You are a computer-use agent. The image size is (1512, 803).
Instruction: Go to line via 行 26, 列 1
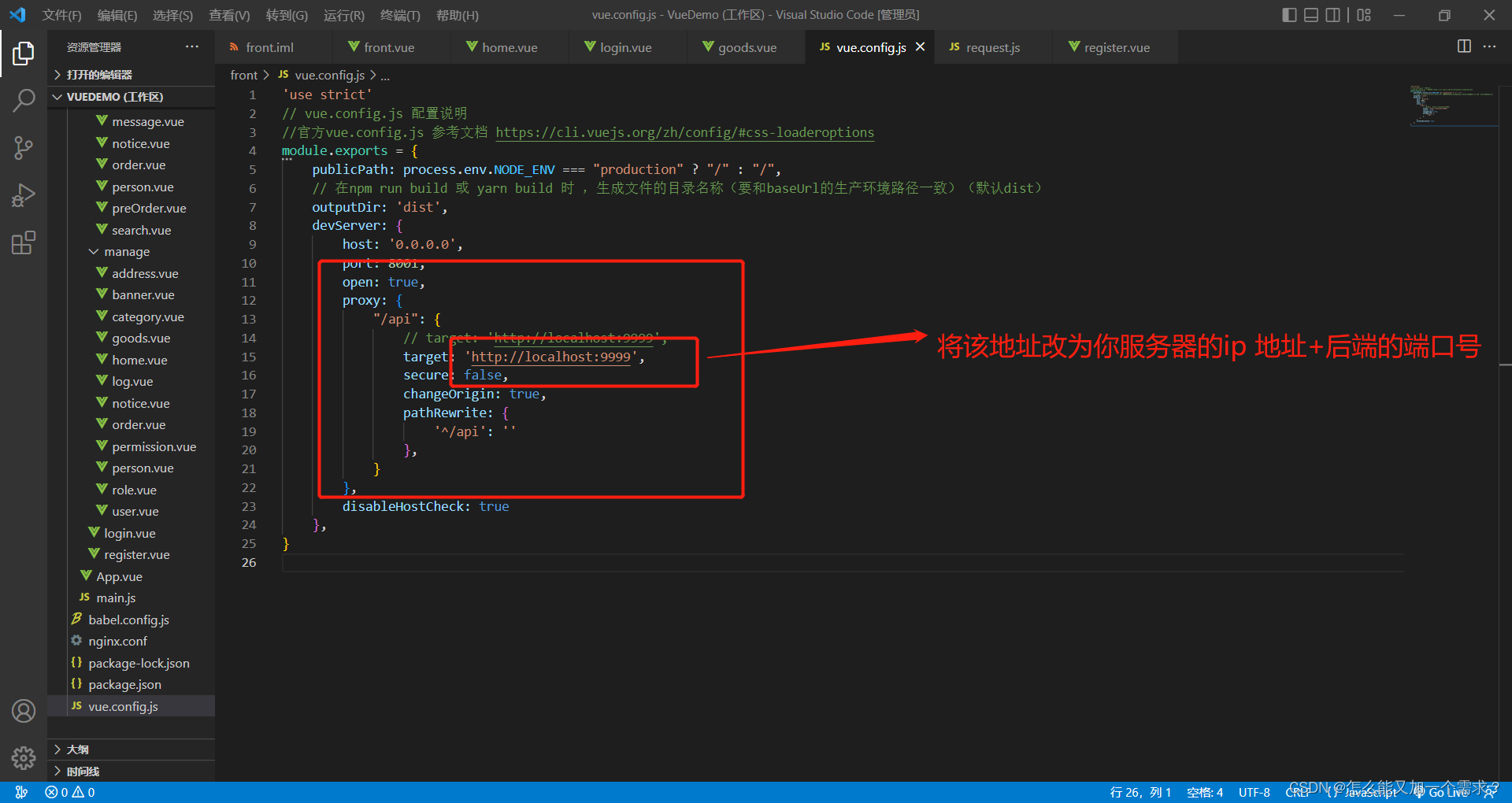[1140, 792]
